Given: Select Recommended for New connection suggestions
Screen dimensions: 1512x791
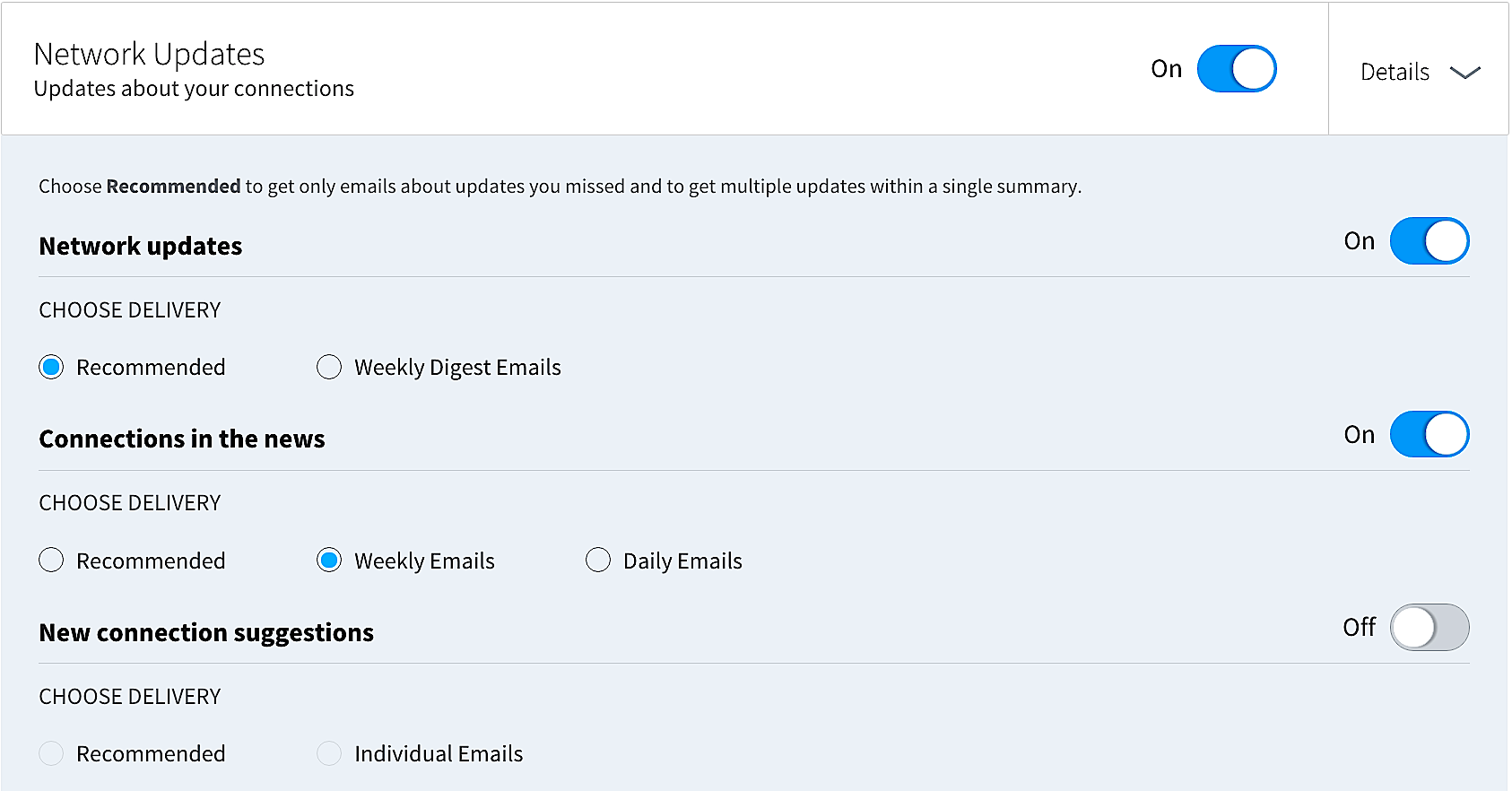Looking at the screenshot, I should point(52,754).
